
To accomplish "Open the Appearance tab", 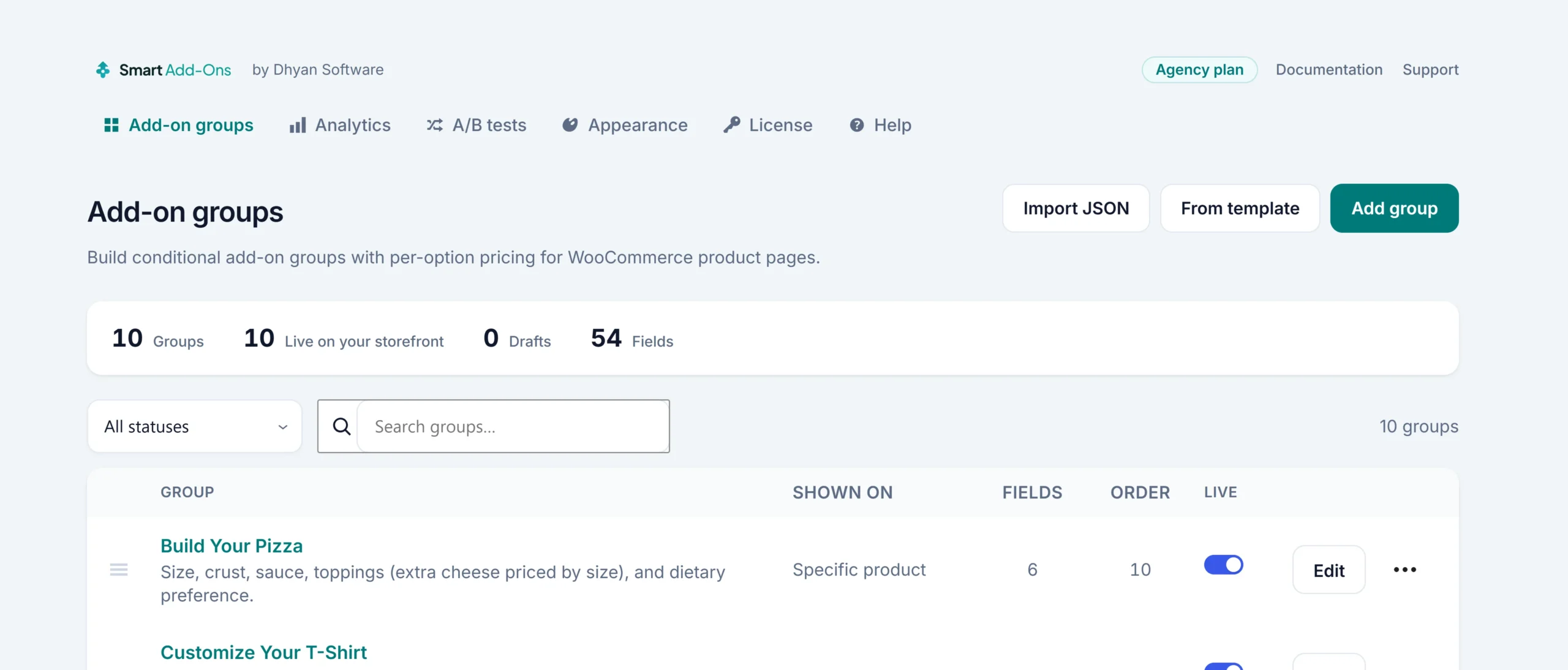I will point(625,125).
